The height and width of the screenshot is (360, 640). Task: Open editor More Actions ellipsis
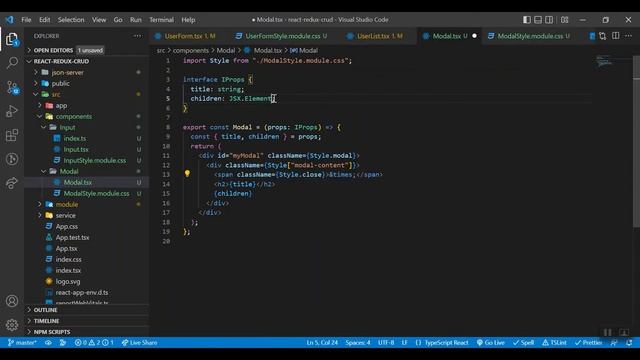[x=628, y=36]
